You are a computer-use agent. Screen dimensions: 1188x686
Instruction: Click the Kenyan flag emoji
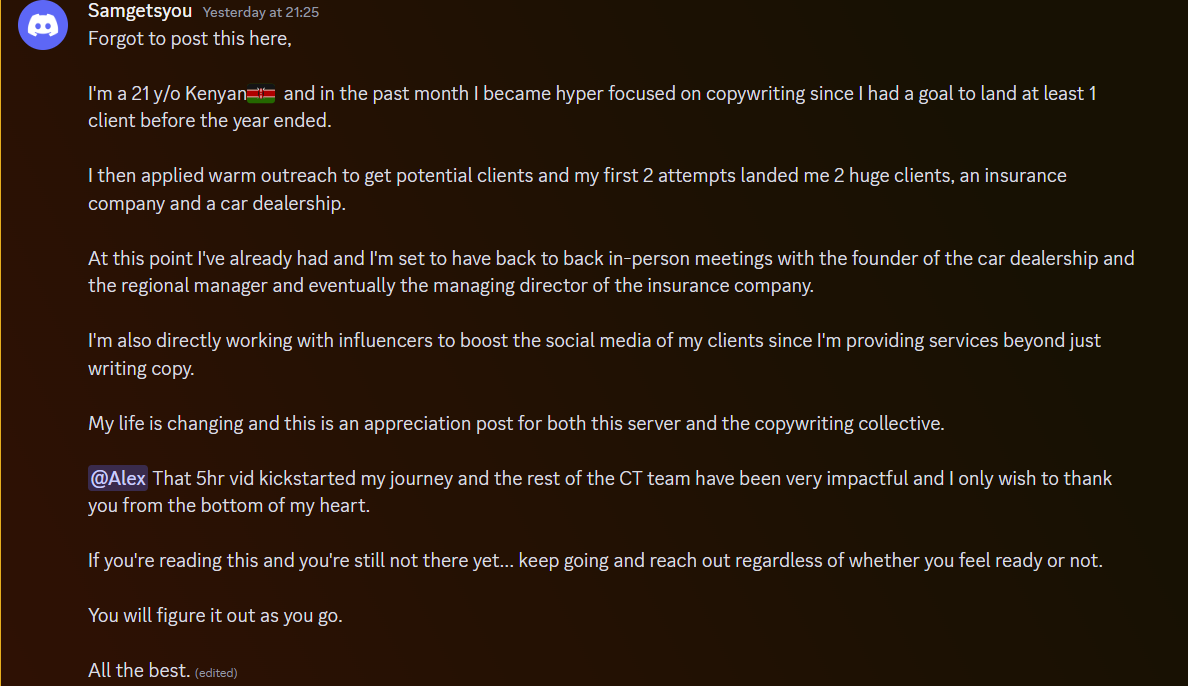point(261,94)
